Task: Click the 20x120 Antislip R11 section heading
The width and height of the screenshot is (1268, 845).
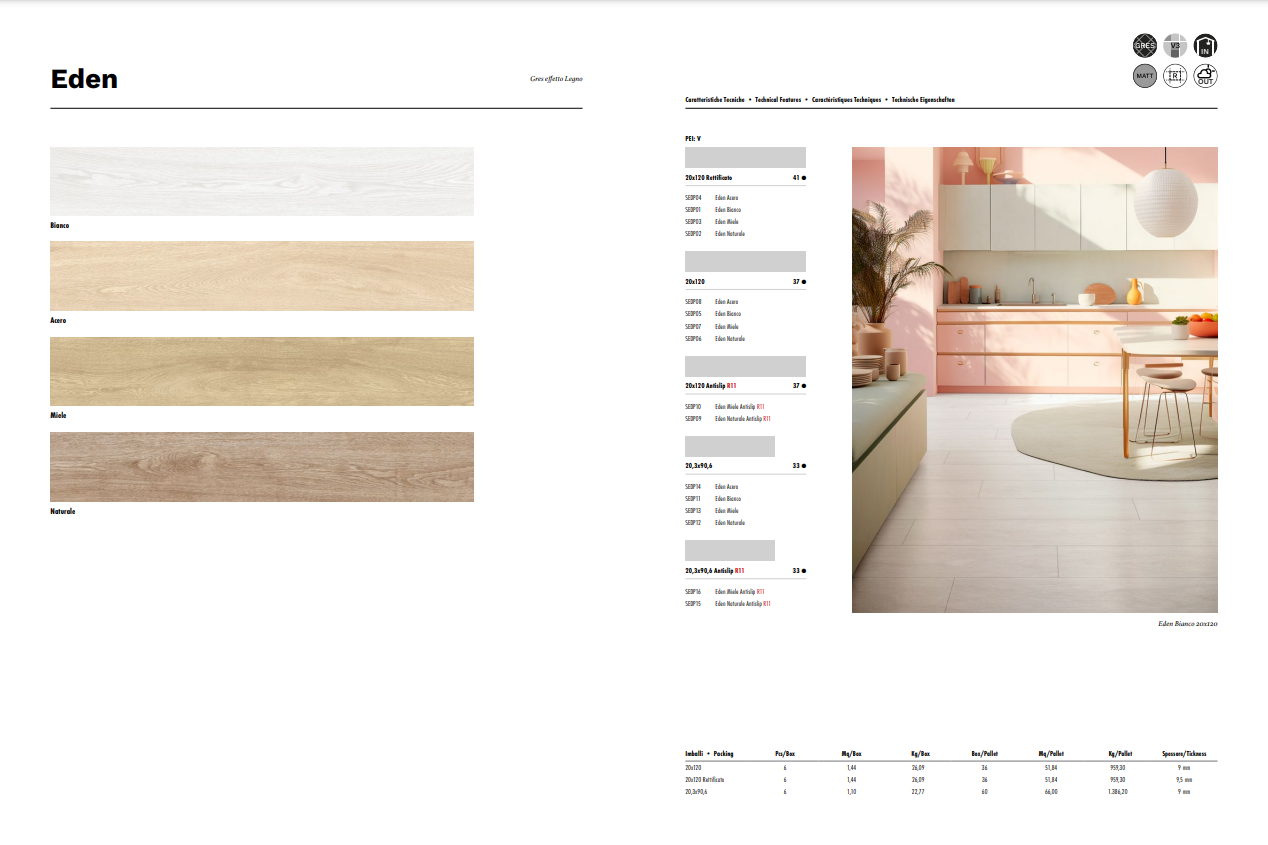Action: 710,386
